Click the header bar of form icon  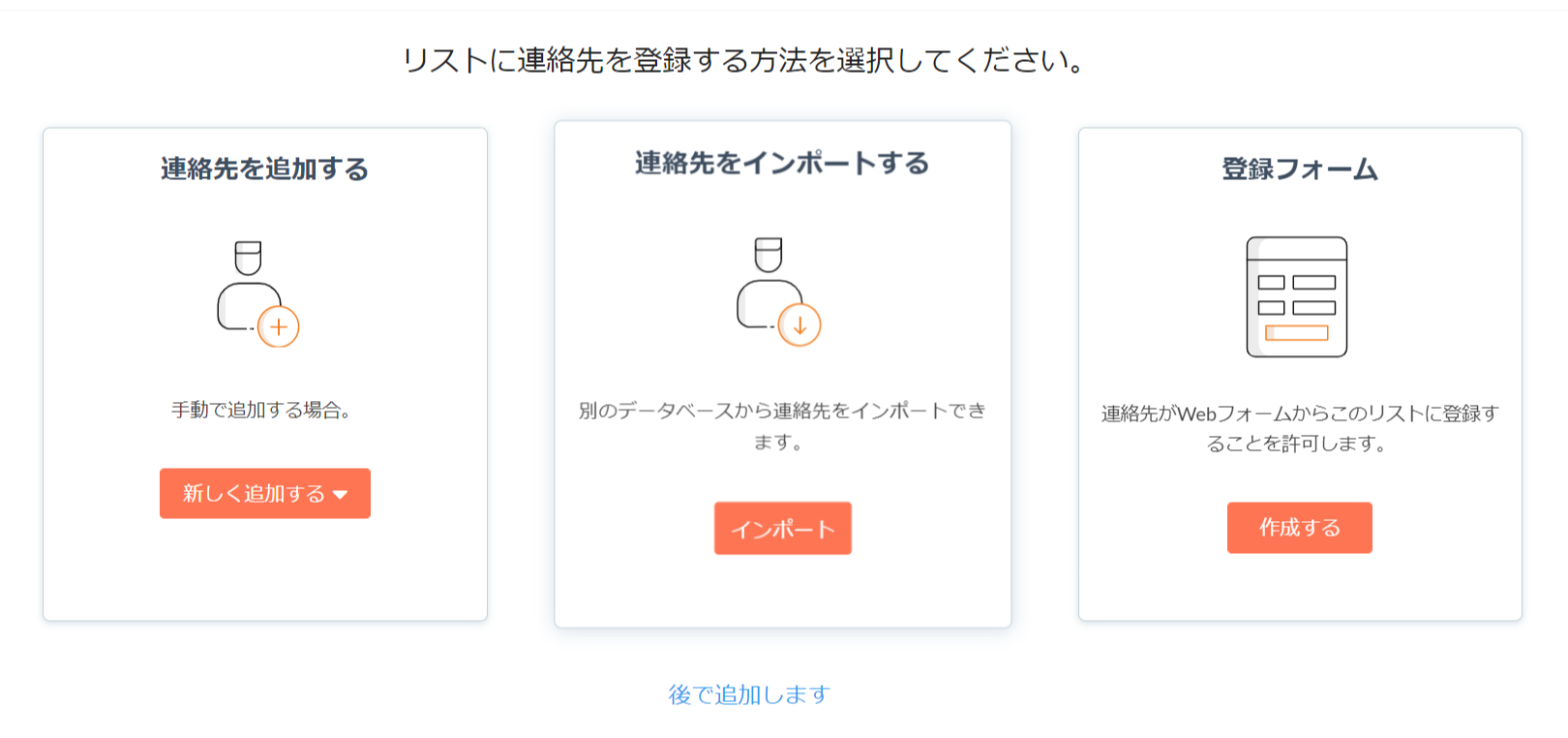[1296, 249]
